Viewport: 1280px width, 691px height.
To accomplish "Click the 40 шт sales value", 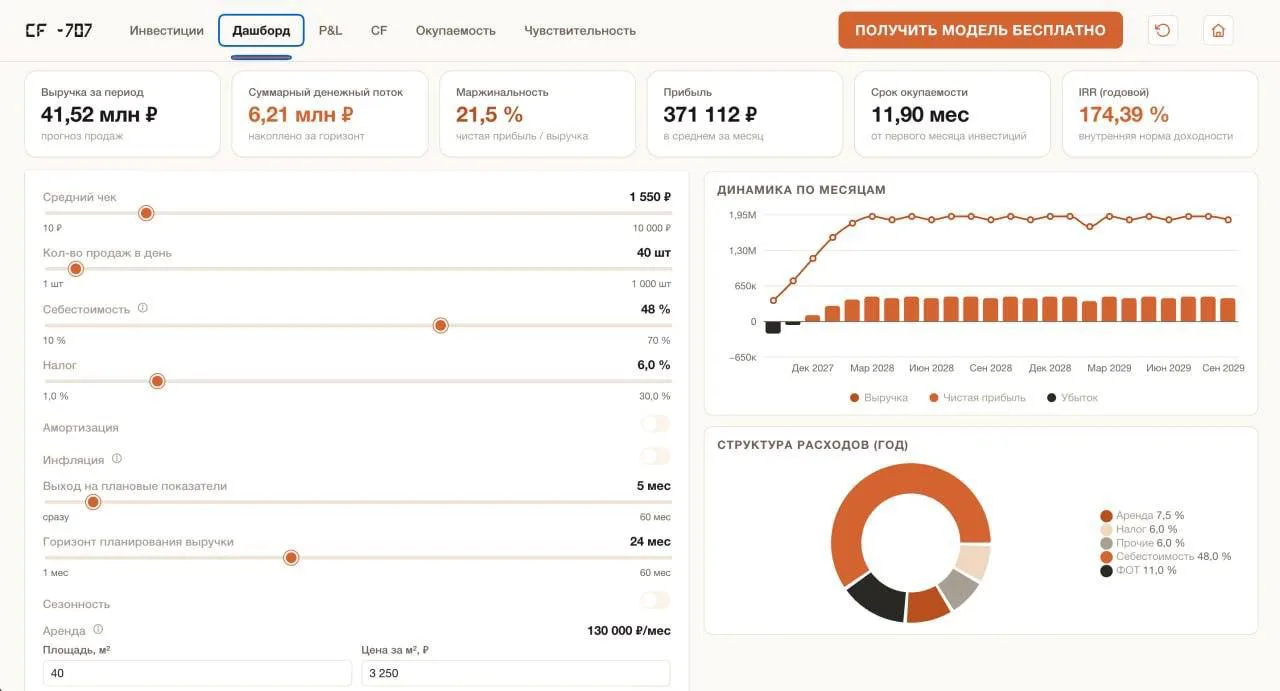I will [x=654, y=253].
